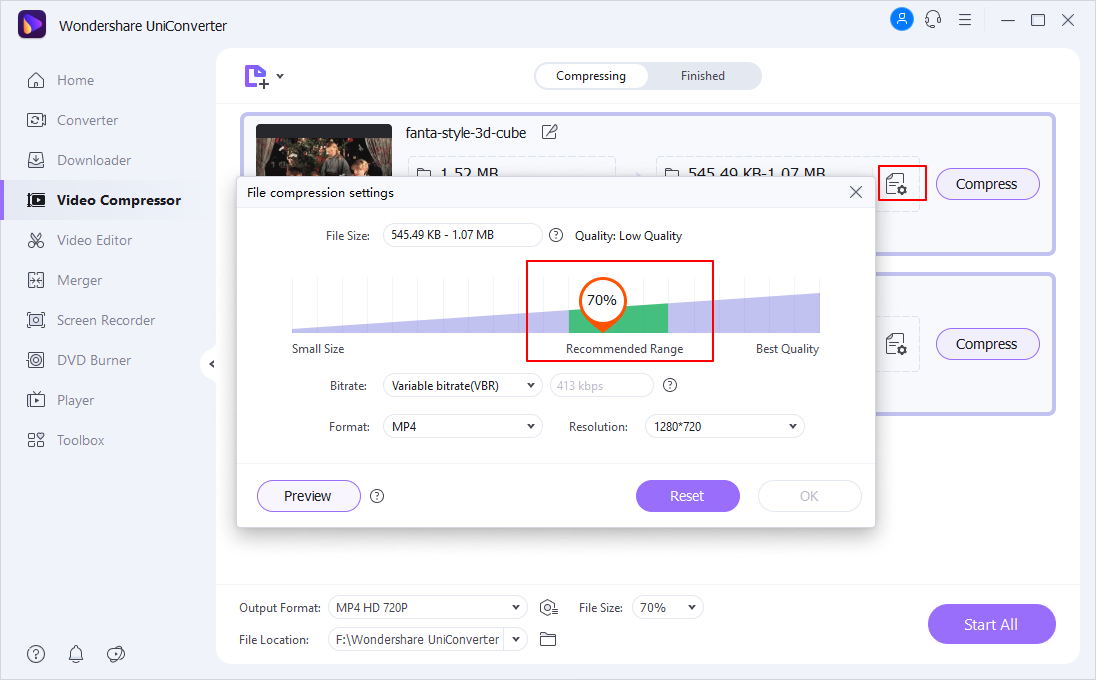
Task: Click the help icon next to File Size
Action: [556, 236]
